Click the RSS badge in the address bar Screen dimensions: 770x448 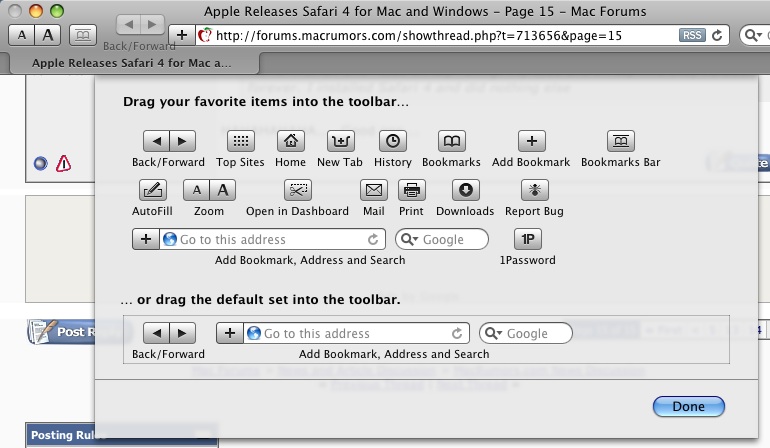[x=692, y=35]
